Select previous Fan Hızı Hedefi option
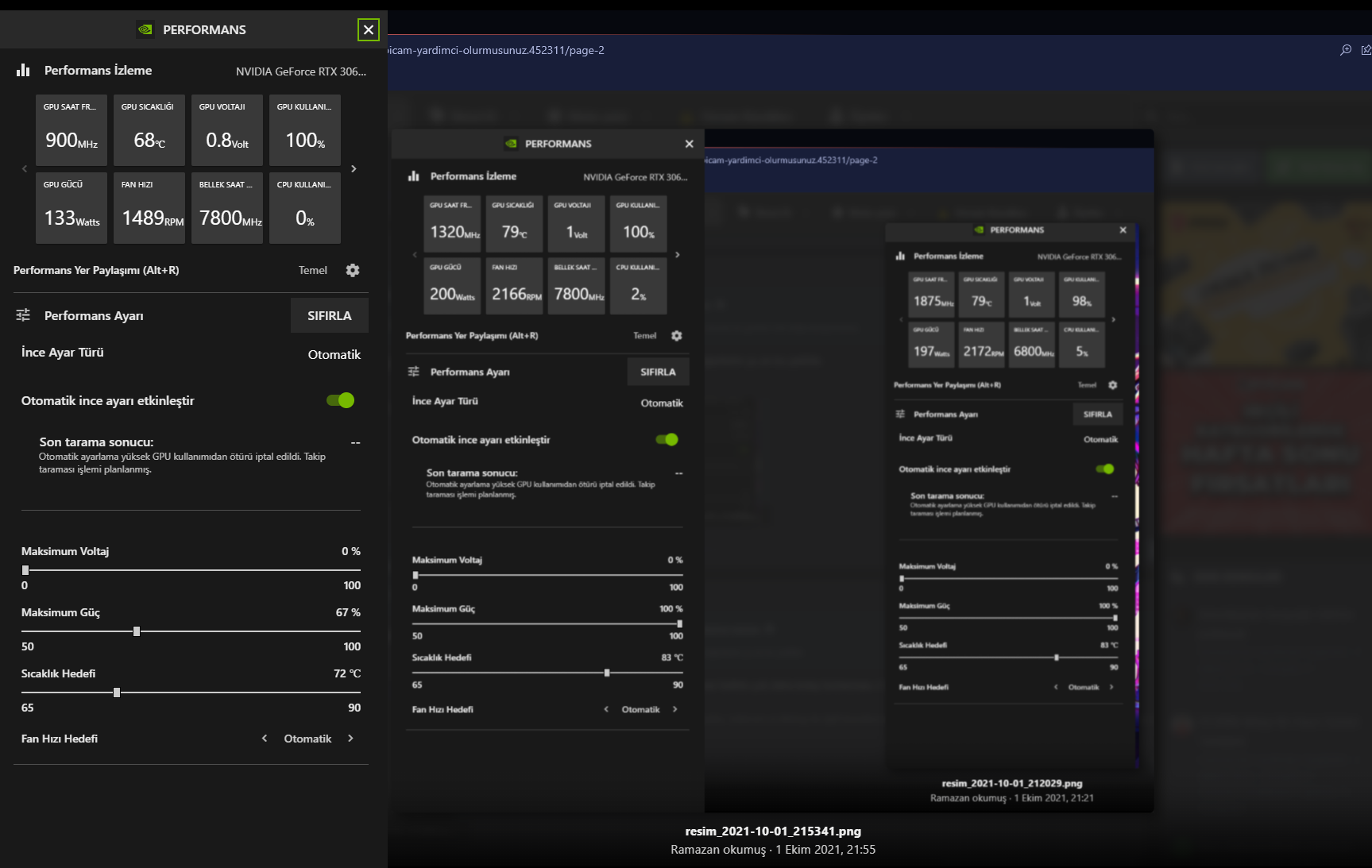The width and height of the screenshot is (1372, 868). [x=265, y=739]
